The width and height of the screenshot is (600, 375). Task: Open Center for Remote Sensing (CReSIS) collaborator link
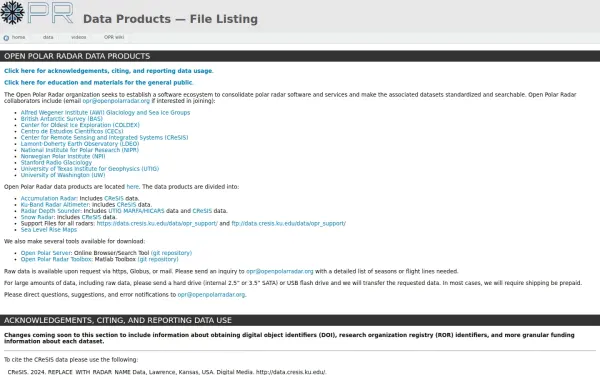pyautogui.click(x=104, y=137)
